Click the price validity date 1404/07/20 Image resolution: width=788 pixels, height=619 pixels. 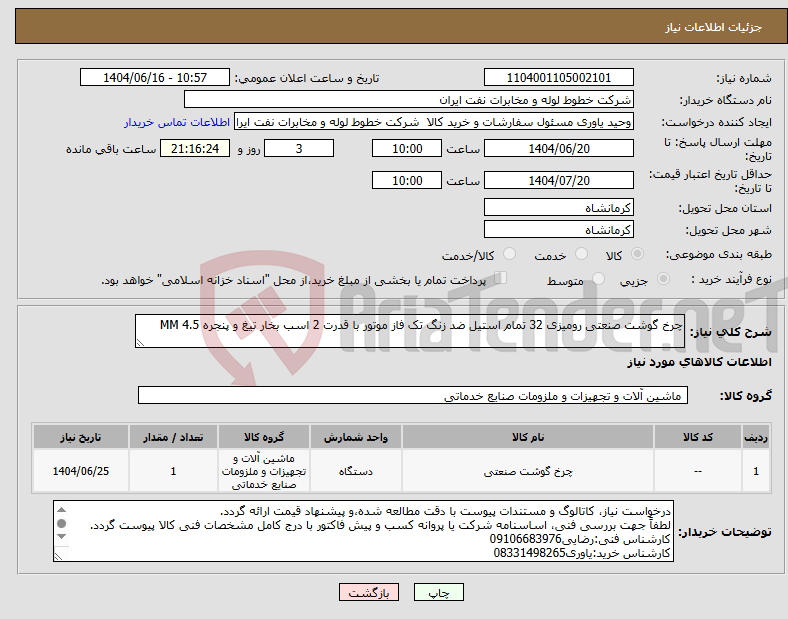click(x=558, y=180)
